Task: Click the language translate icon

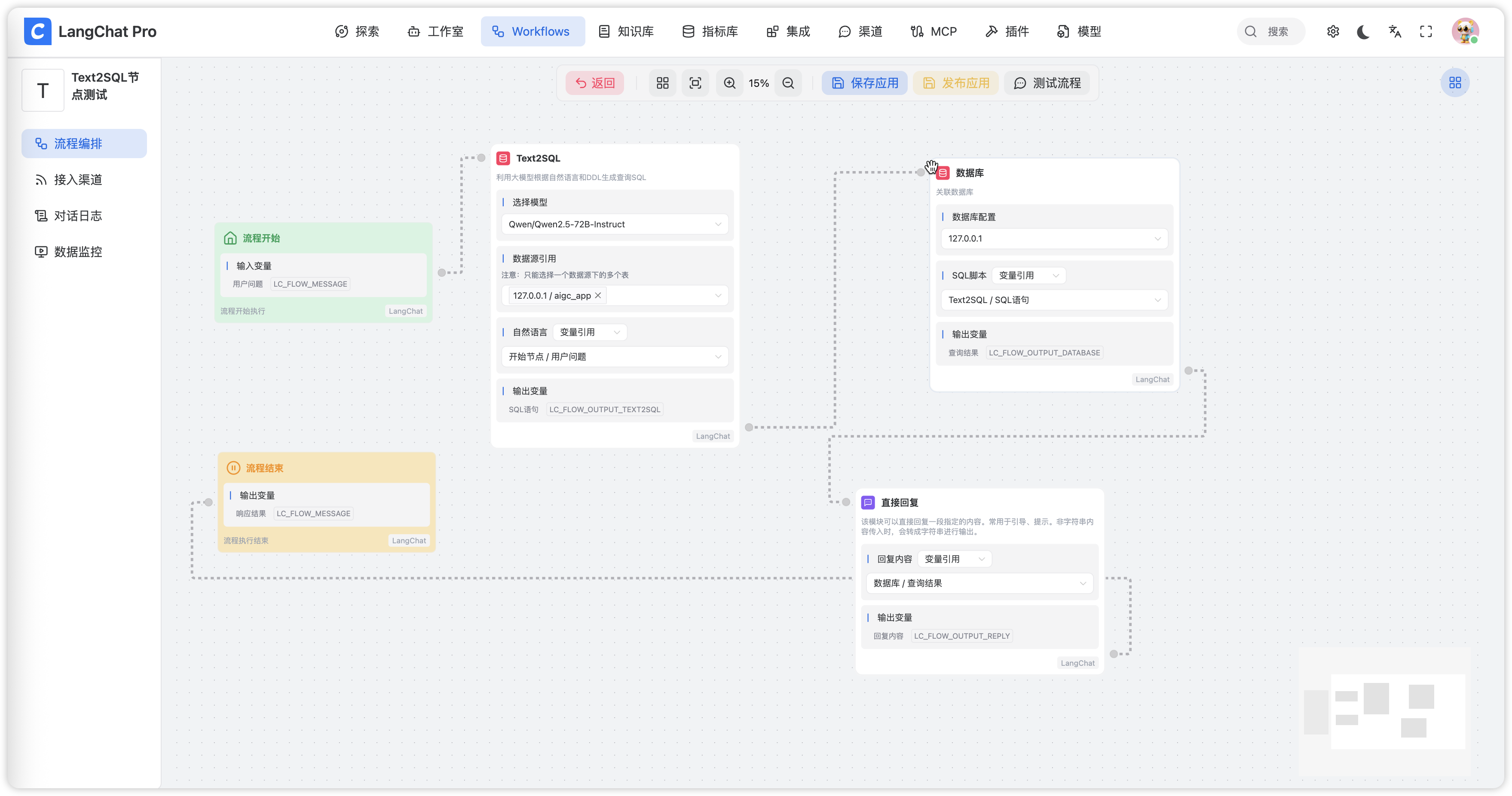Action: 1395,32
